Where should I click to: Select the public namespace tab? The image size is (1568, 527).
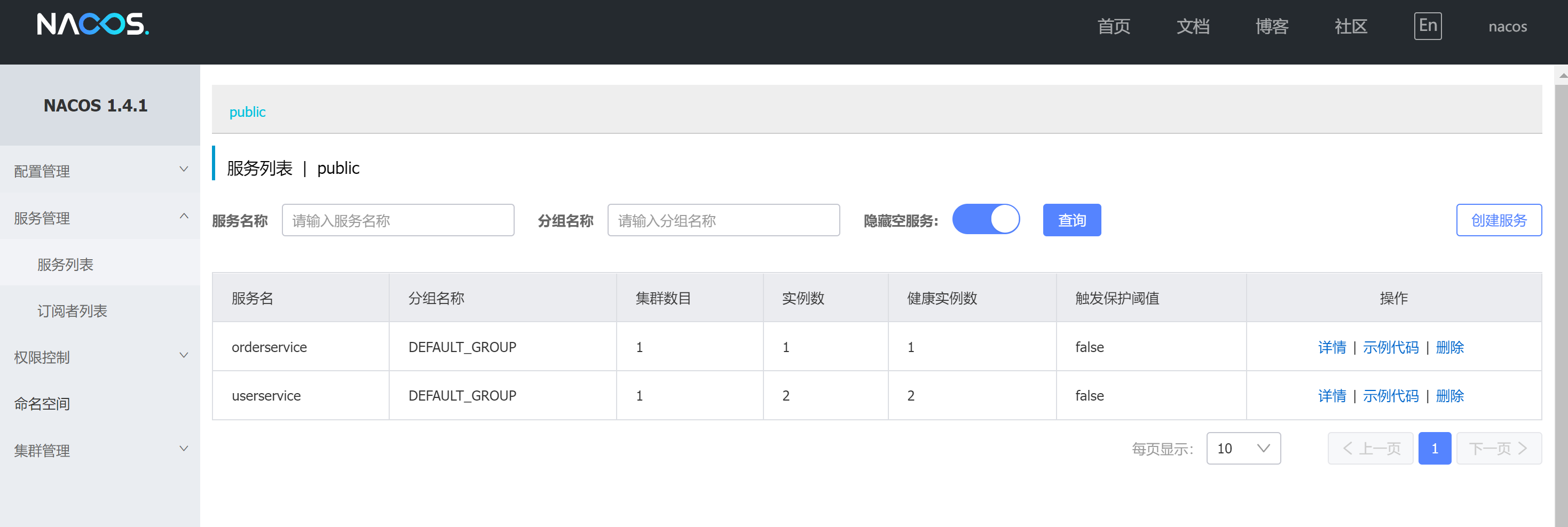[x=247, y=112]
